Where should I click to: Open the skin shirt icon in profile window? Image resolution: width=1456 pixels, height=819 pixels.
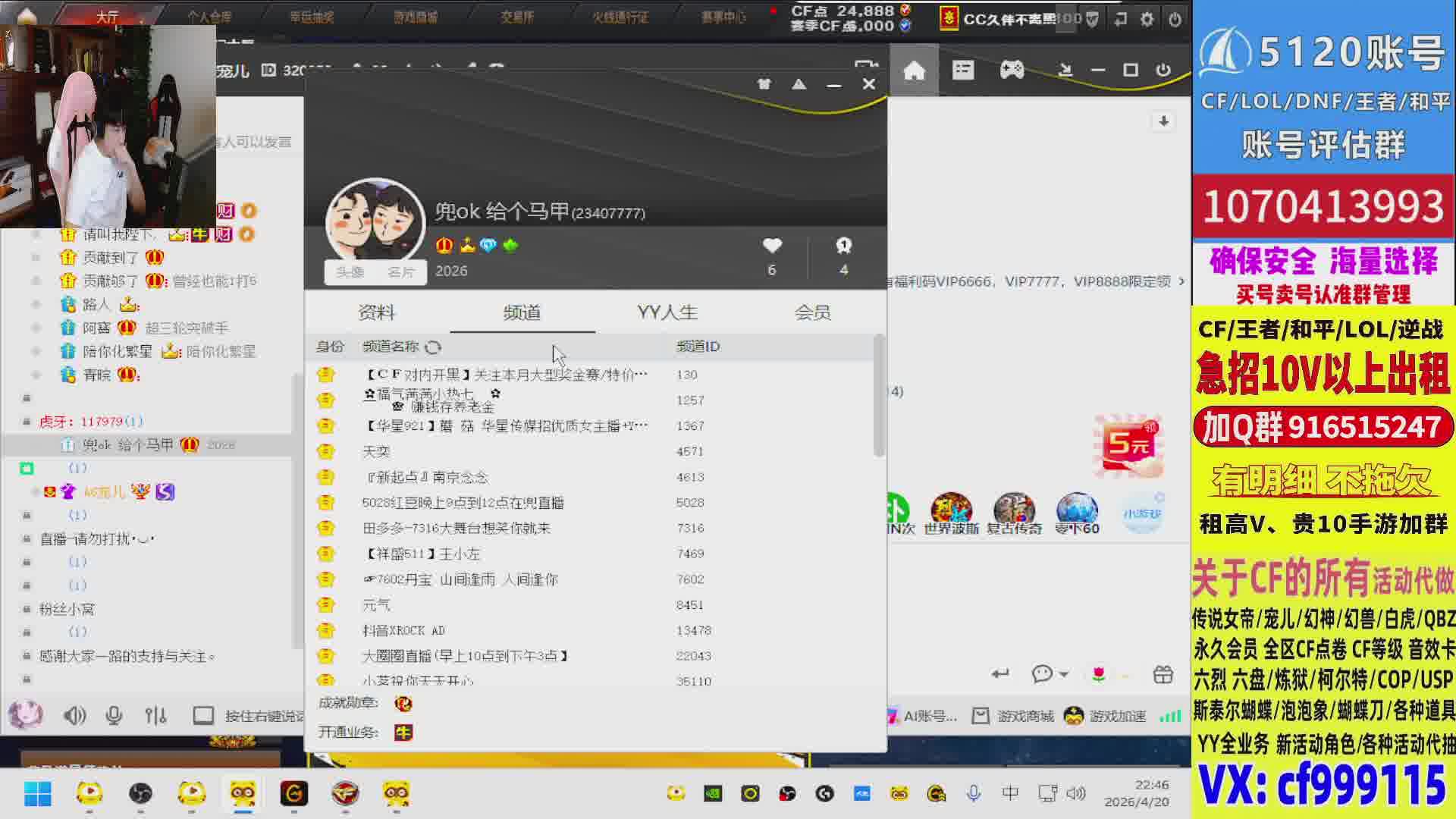point(764,84)
